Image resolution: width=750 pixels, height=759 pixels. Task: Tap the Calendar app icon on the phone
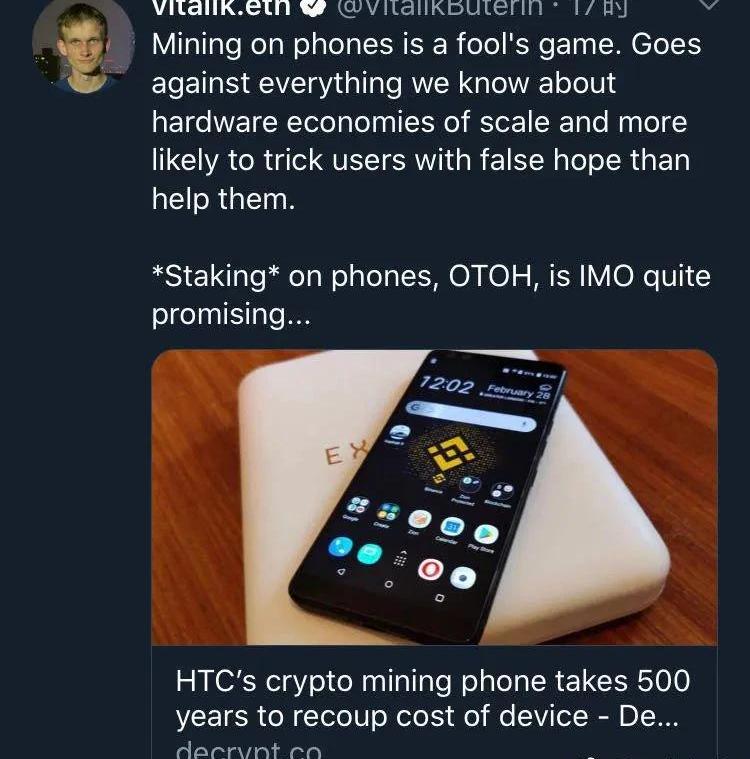click(453, 526)
